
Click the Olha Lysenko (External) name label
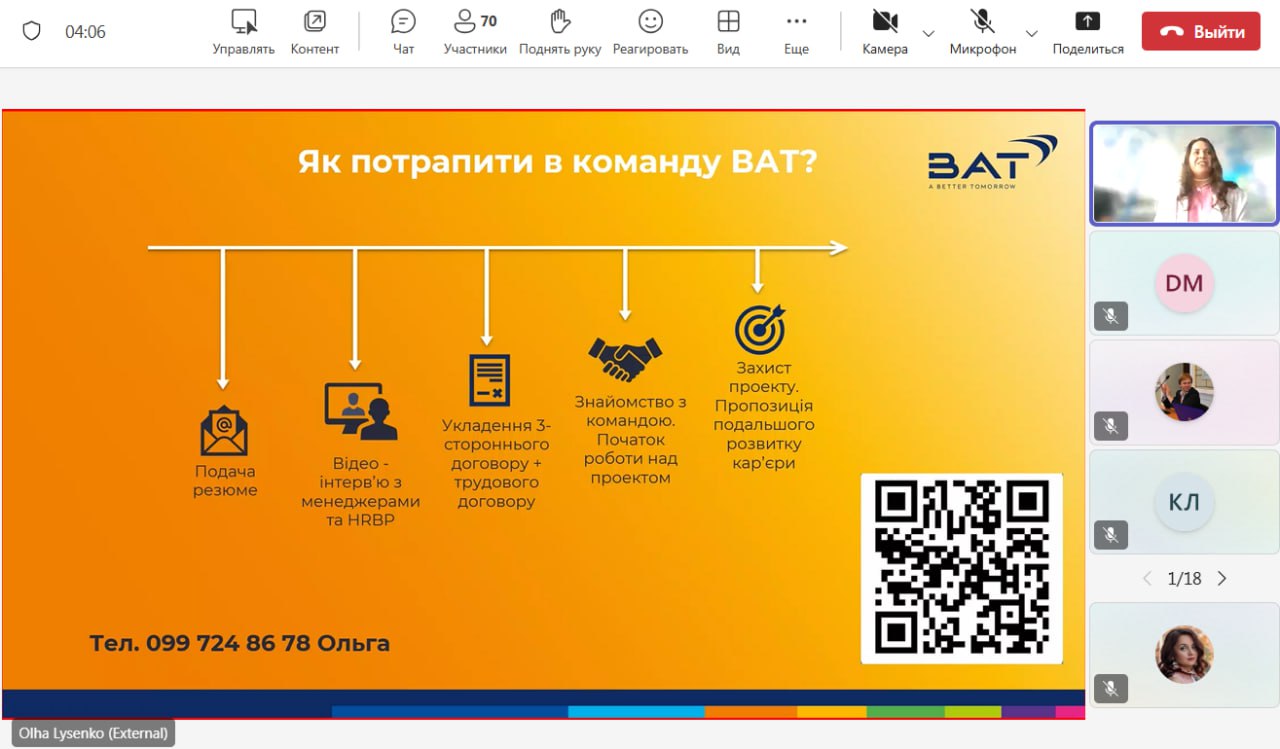(x=93, y=733)
